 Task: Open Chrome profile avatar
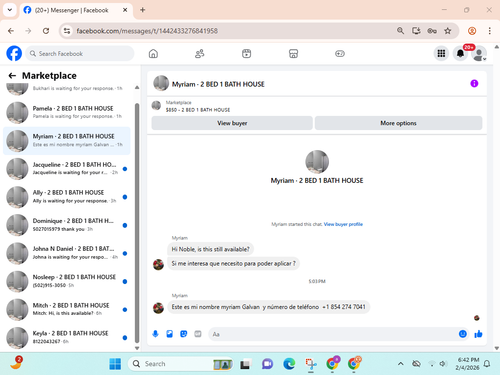pos(472,31)
